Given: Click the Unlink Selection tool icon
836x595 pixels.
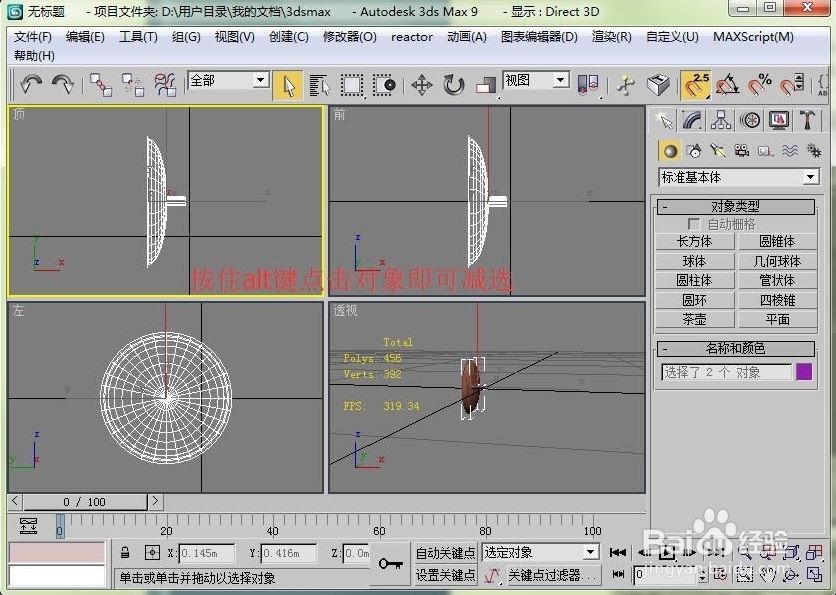Looking at the screenshot, I should 133,85.
